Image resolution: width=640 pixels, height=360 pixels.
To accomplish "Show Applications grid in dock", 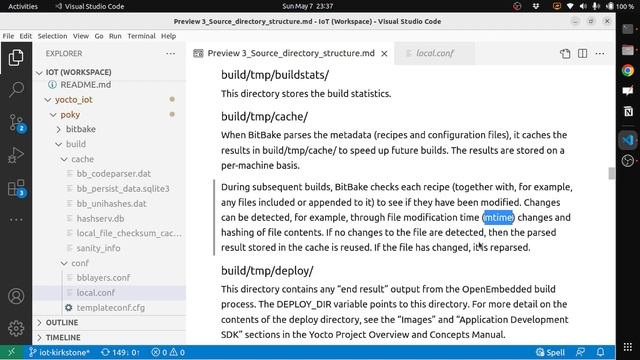I will pos(628,347).
